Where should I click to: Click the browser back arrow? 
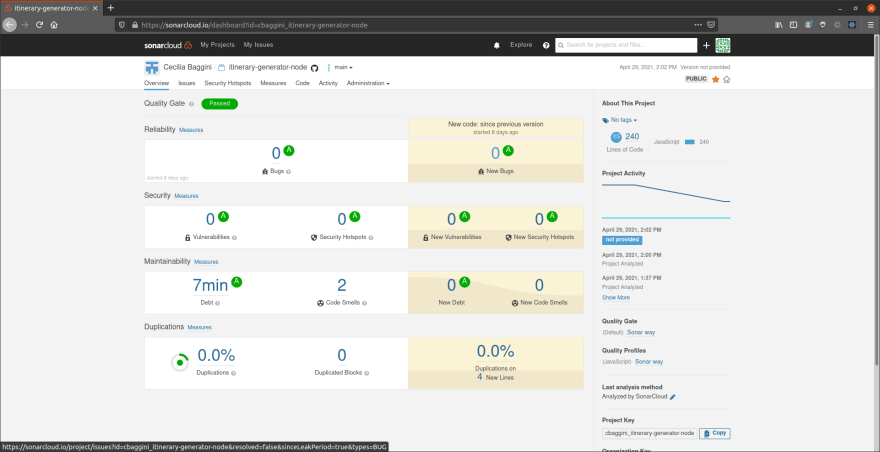point(10,25)
